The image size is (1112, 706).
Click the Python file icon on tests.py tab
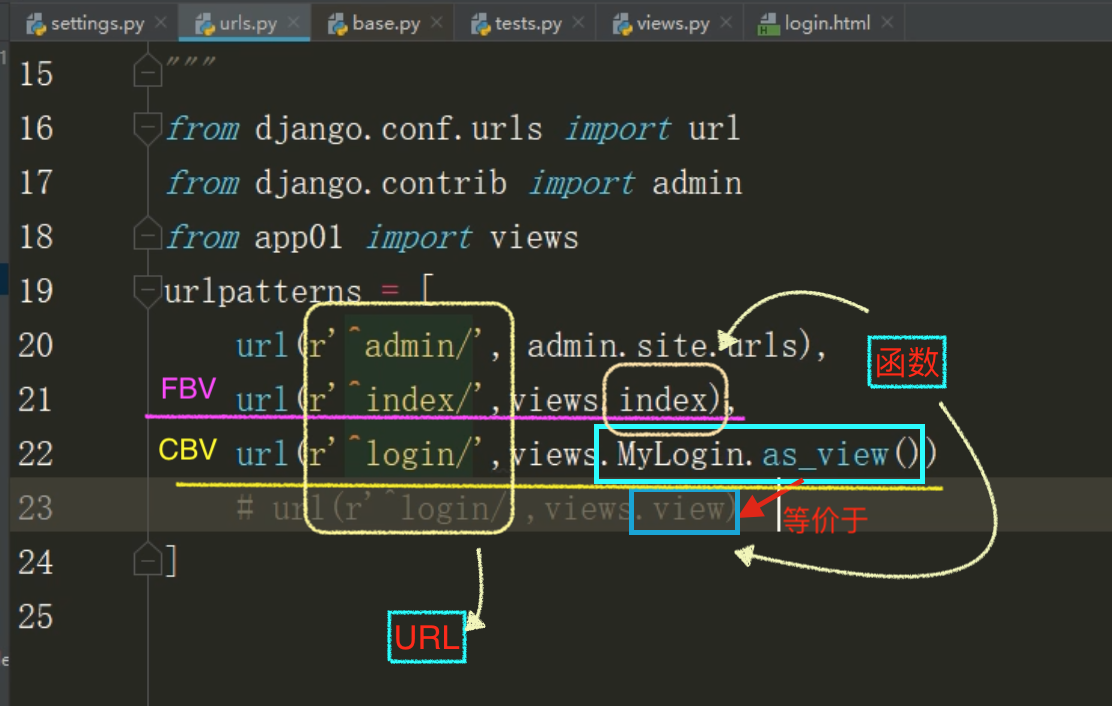click(x=480, y=24)
